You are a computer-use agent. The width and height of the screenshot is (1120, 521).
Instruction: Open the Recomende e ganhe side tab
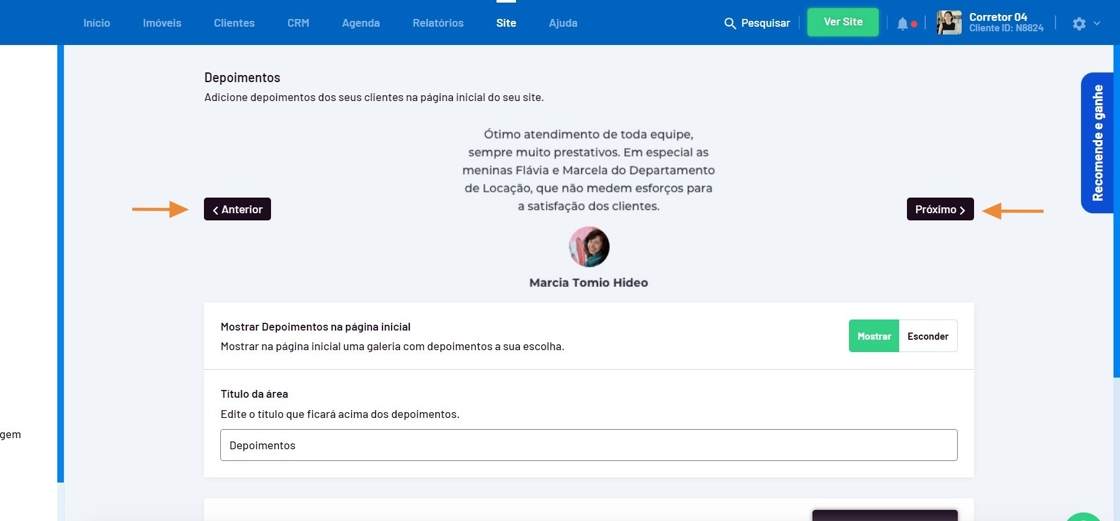[x=1097, y=142]
